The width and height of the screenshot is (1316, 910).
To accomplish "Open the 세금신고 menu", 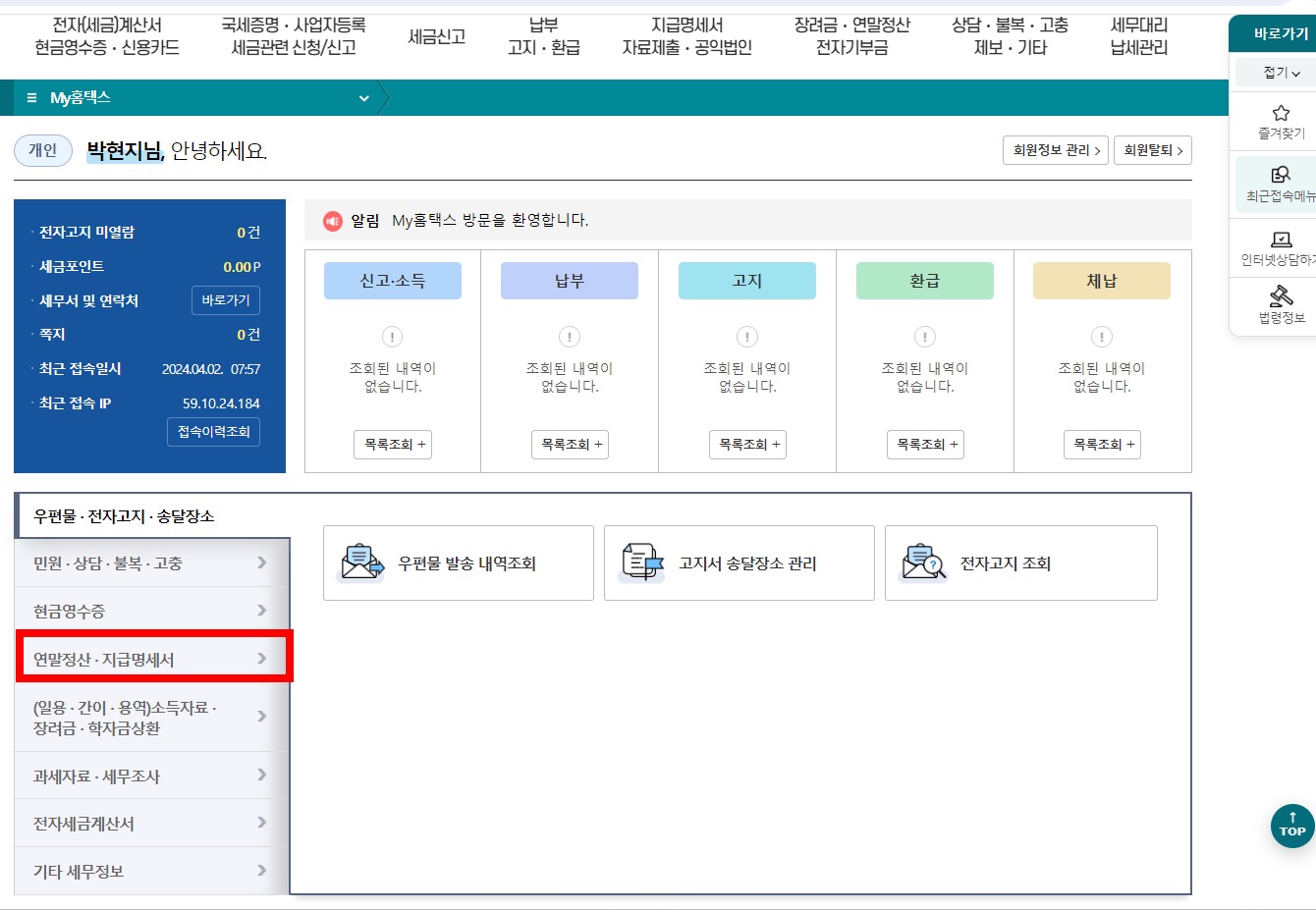I will (435, 32).
